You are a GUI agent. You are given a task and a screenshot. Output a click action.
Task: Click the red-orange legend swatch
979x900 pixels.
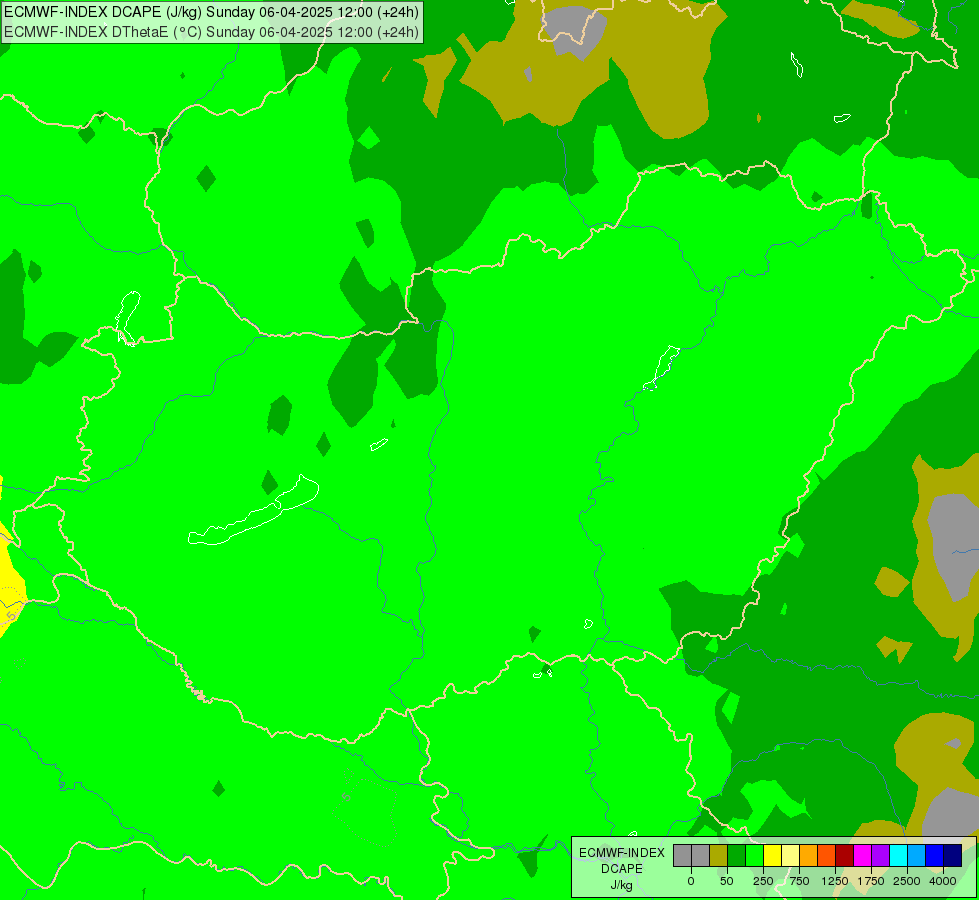click(x=827, y=856)
